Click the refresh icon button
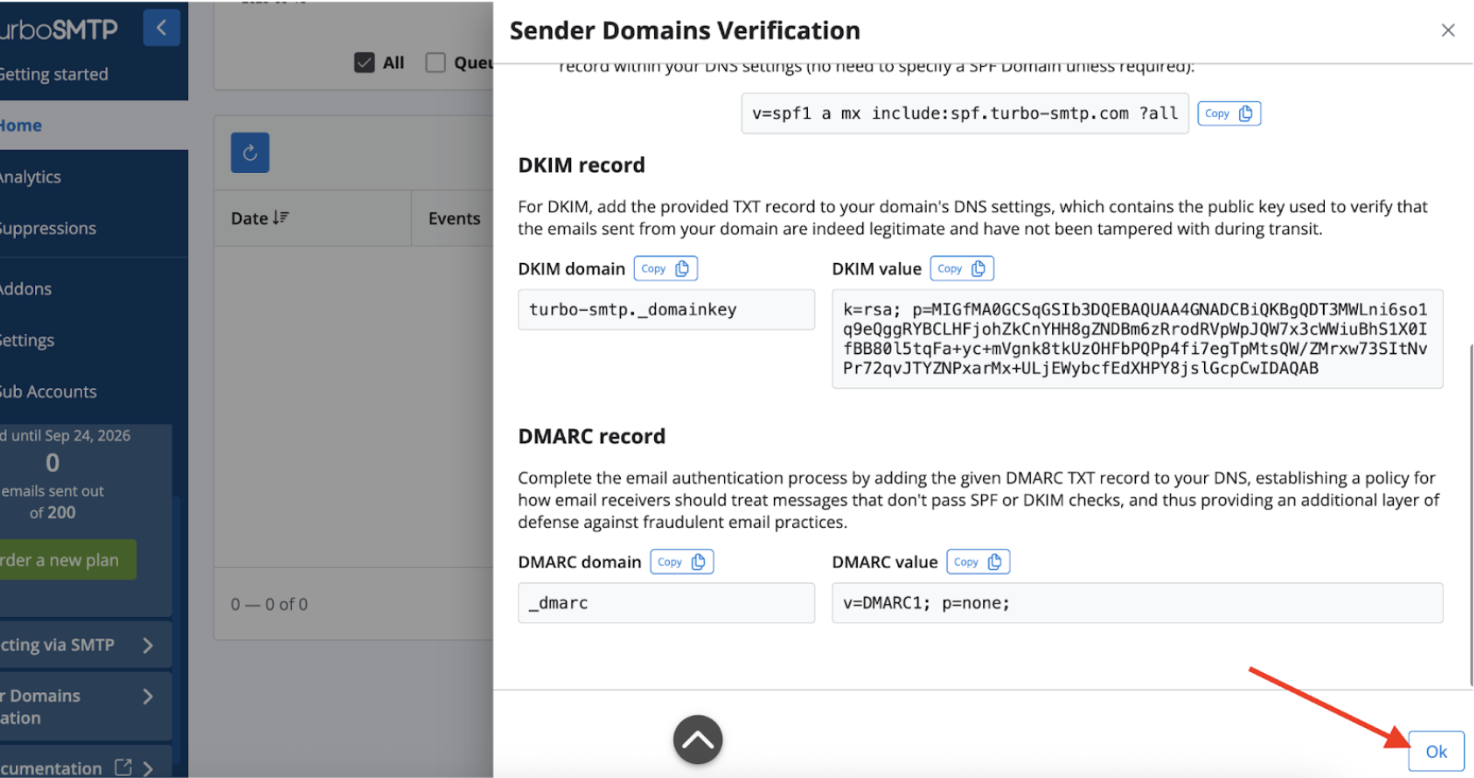The width and height of the screenshot is (1474, 778). (250, 153)
